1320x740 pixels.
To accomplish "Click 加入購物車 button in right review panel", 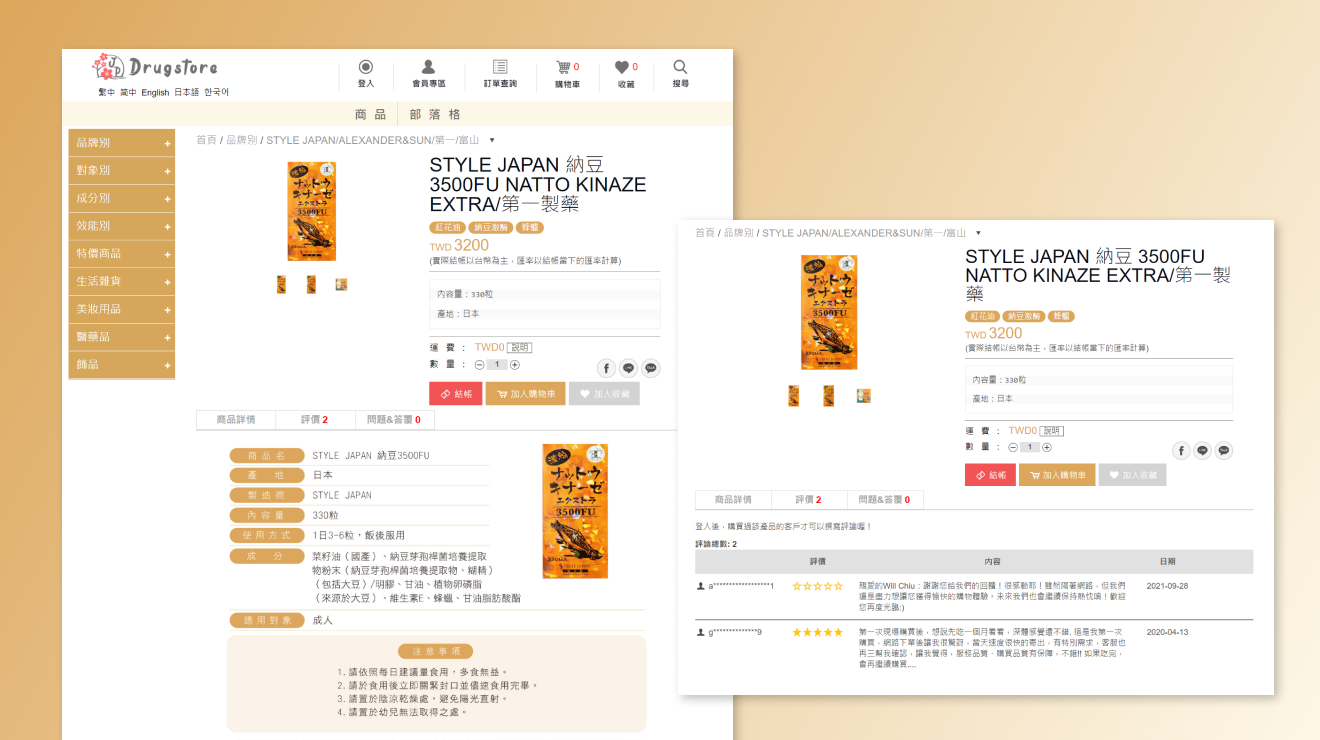I will coord(1057,475).
